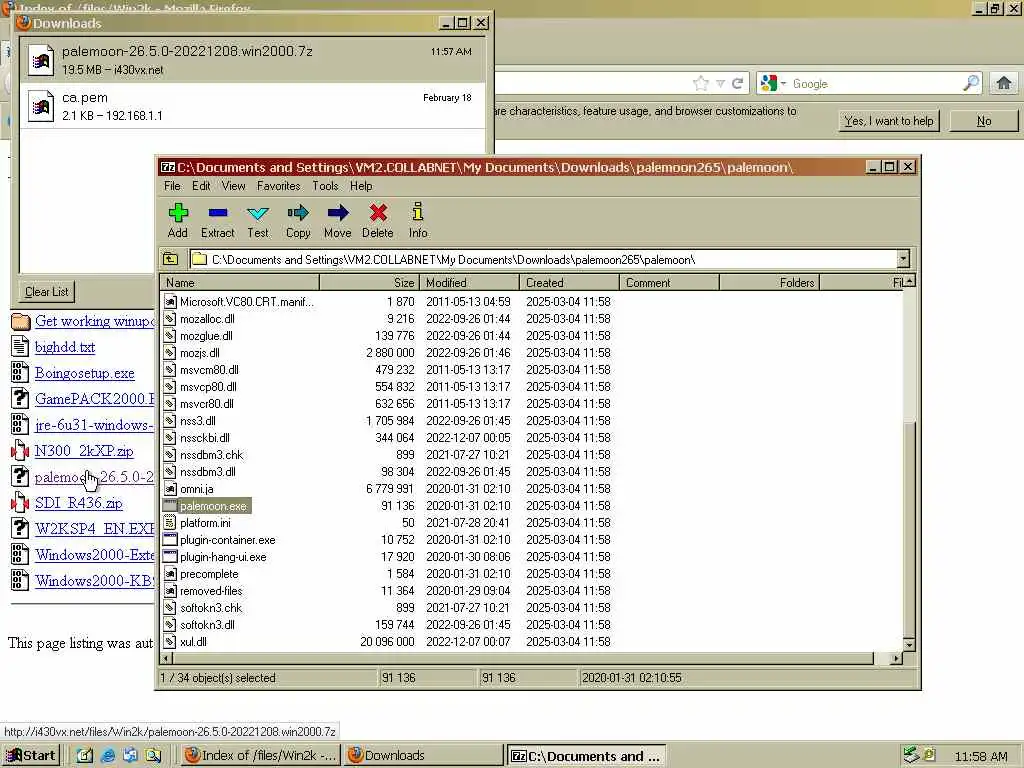Click Clear List button in Downloads
This screenshot has width=1024, height=768.
coord(46,292)
